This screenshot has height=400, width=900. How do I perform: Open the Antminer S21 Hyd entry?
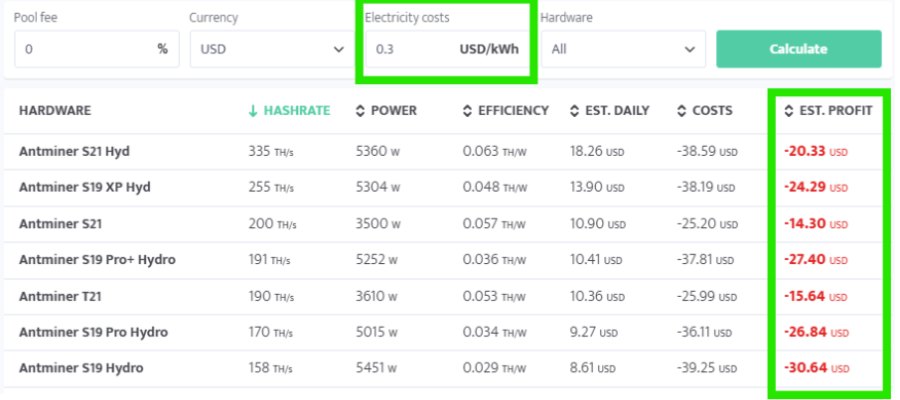[x=74, y=152]
